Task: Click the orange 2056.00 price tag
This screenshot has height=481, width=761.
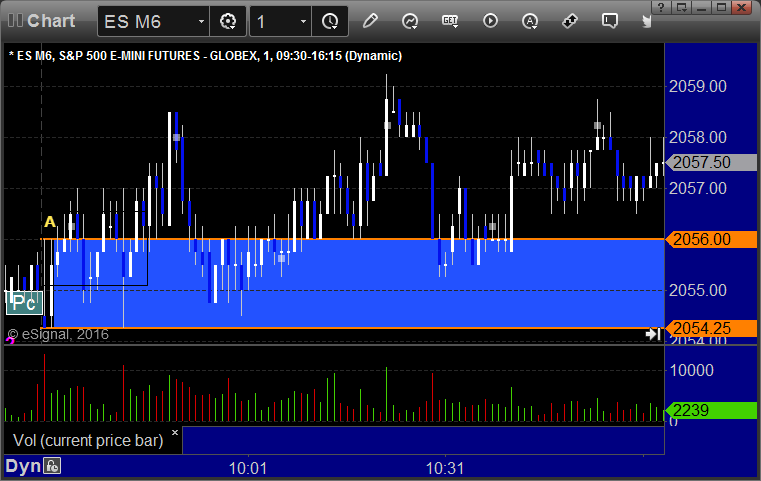Action: pyautogui.click(x=711, y=239)
